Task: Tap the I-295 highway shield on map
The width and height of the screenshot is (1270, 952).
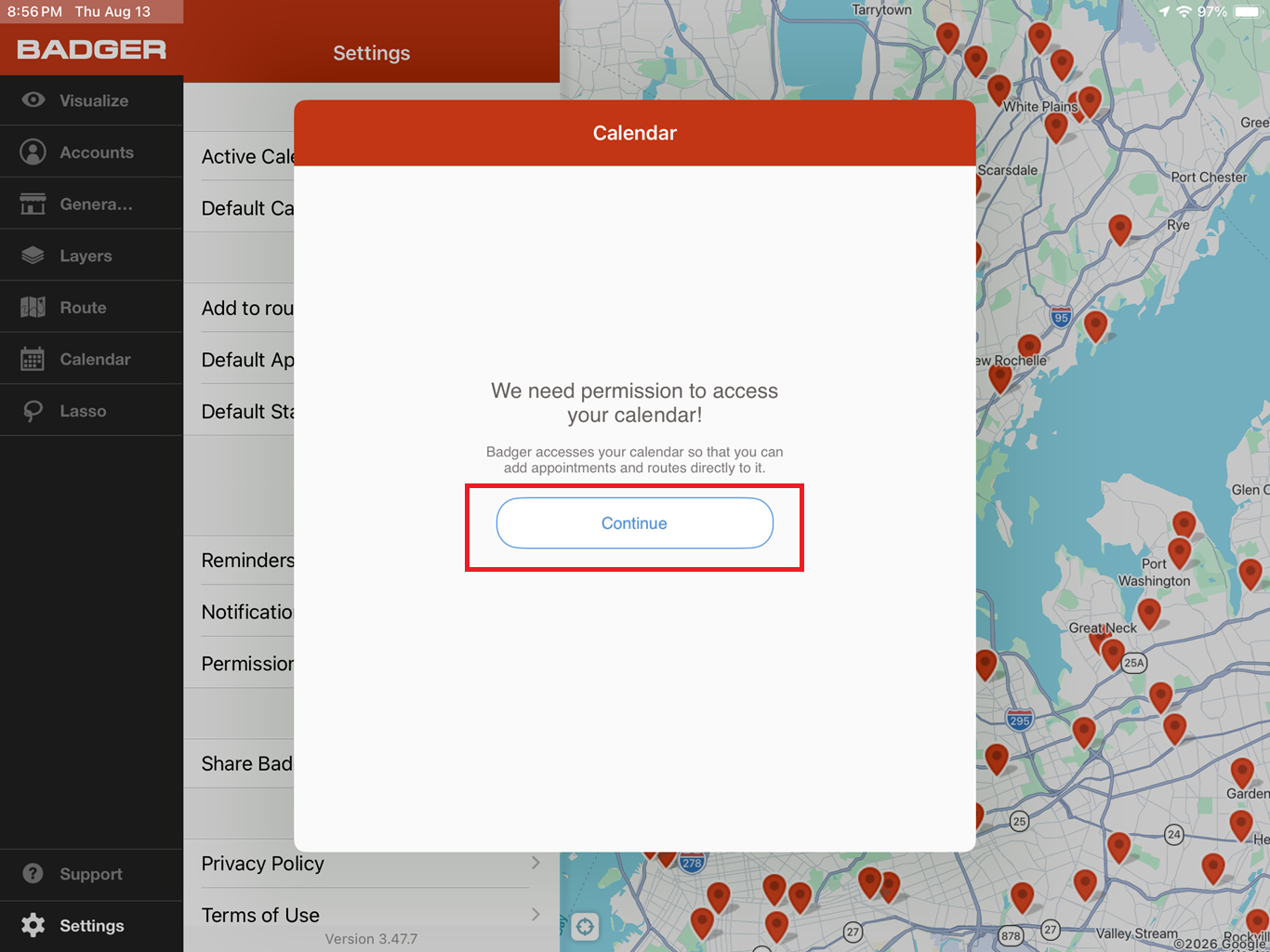Action: [x=1020, y=720]
